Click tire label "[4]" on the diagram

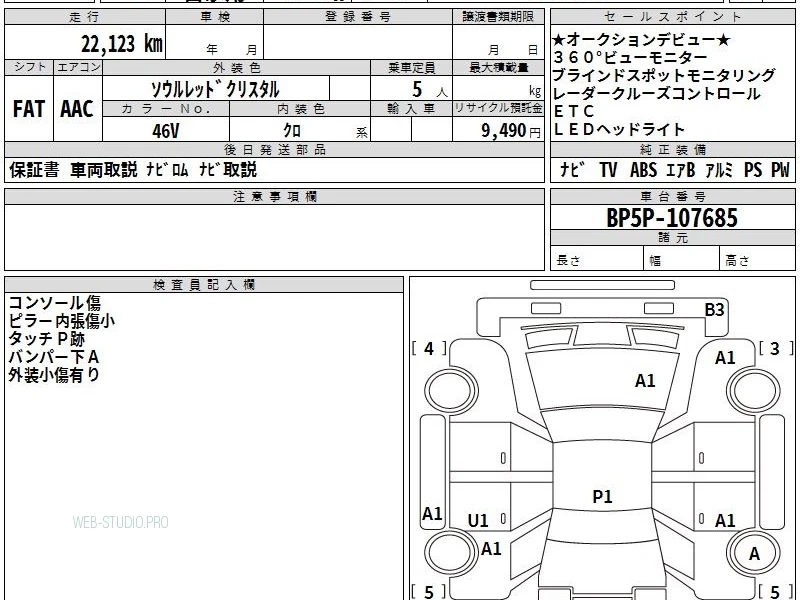[429, 349]
